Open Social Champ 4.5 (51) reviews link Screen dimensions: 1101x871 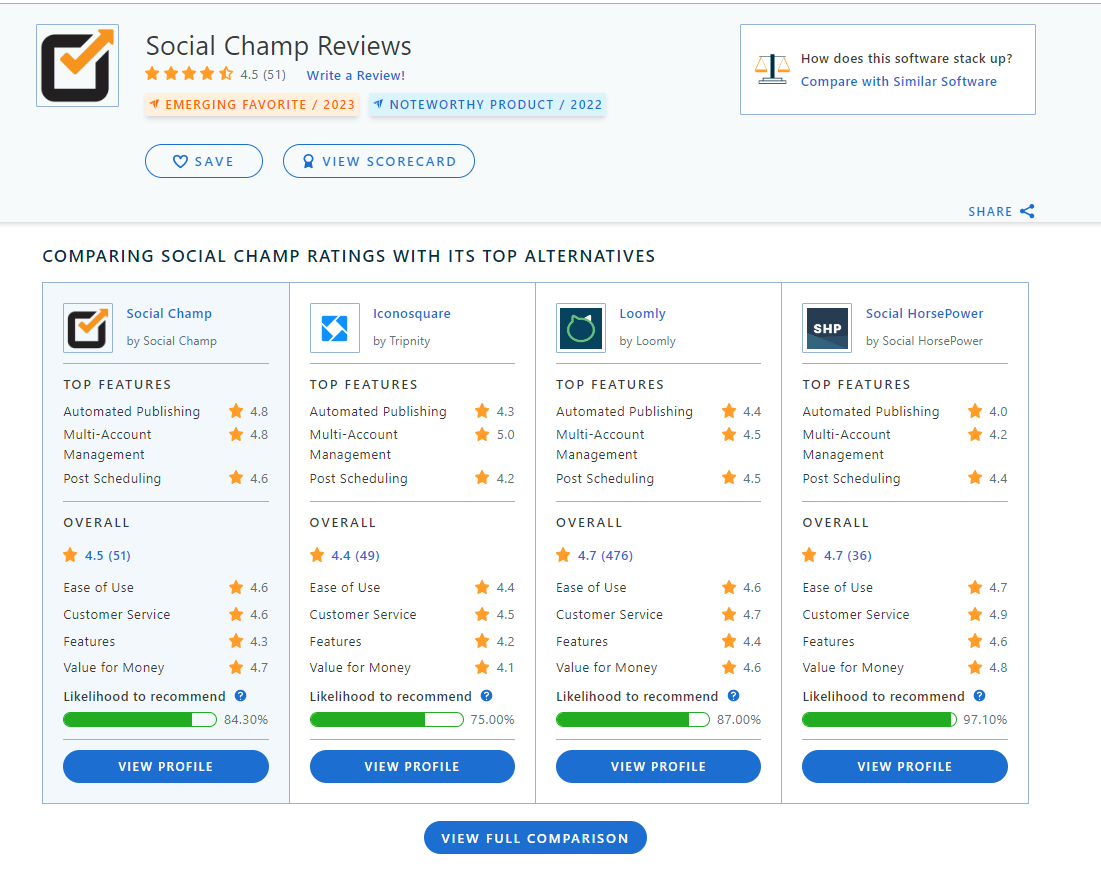pos(107,556)
